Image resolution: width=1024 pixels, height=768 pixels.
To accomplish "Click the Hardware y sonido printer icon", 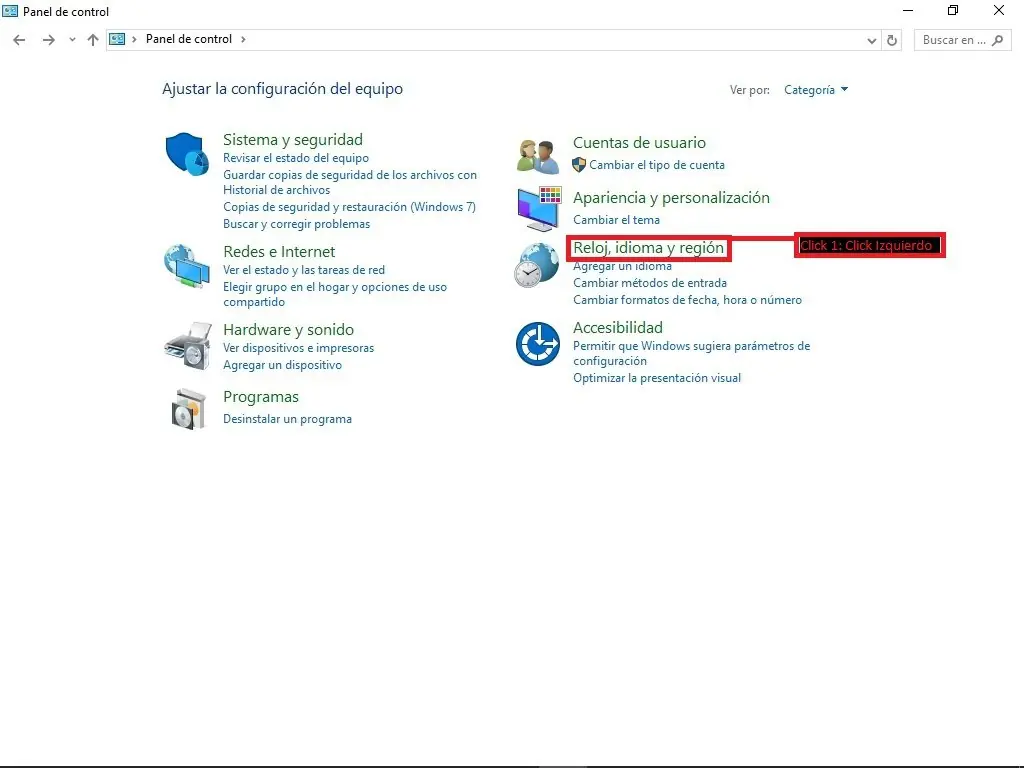I will [x=188, y=345].
